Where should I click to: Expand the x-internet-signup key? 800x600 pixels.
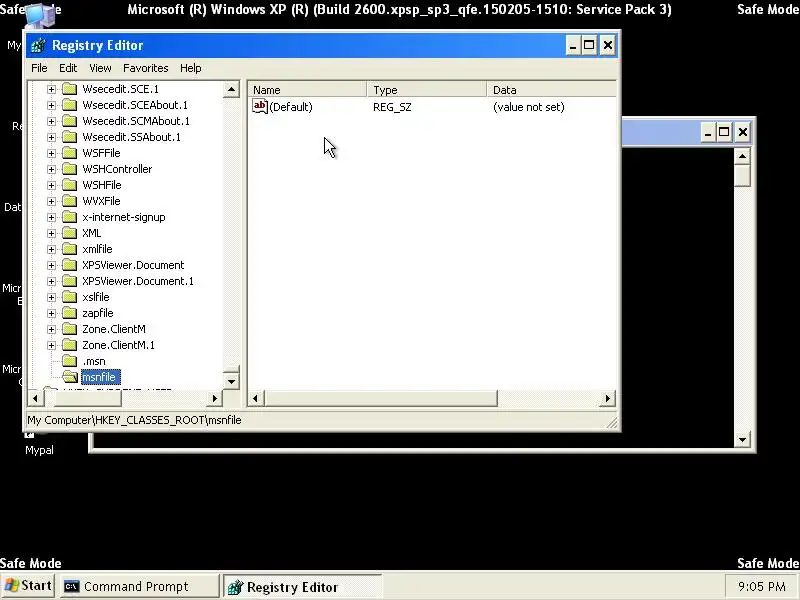(x=51, y=217)
